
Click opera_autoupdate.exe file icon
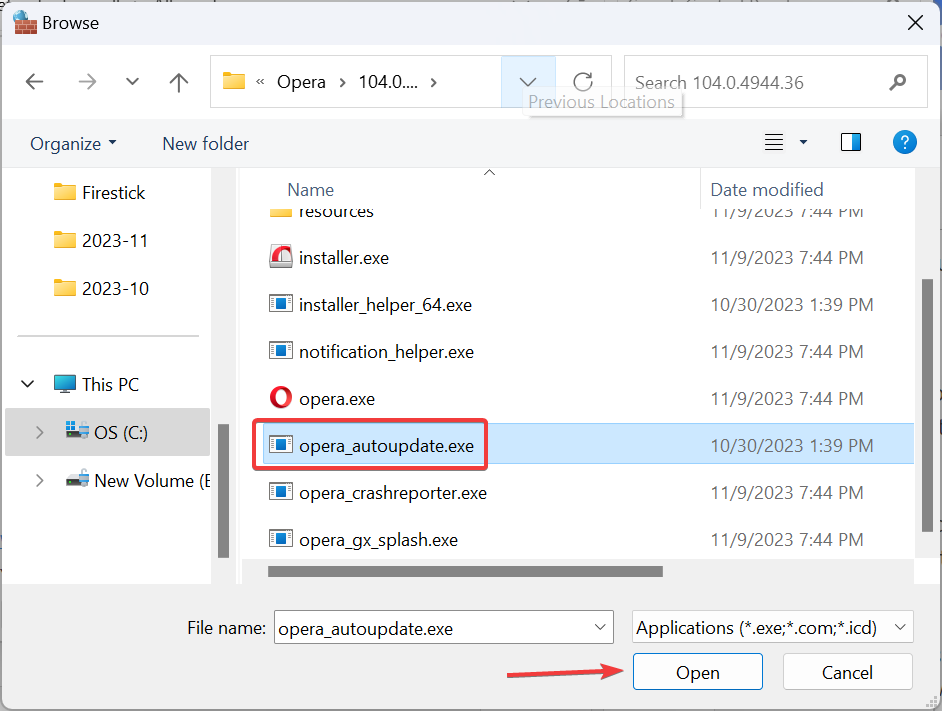(x=281, y=445)
